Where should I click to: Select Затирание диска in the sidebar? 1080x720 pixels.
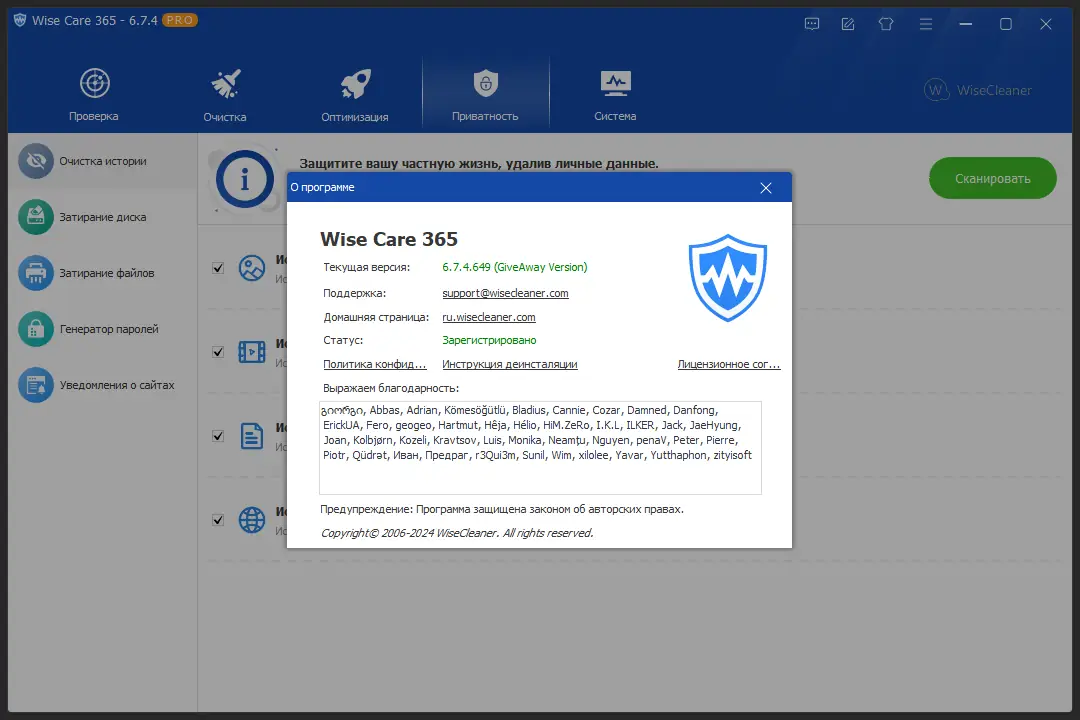pos(103,217)
